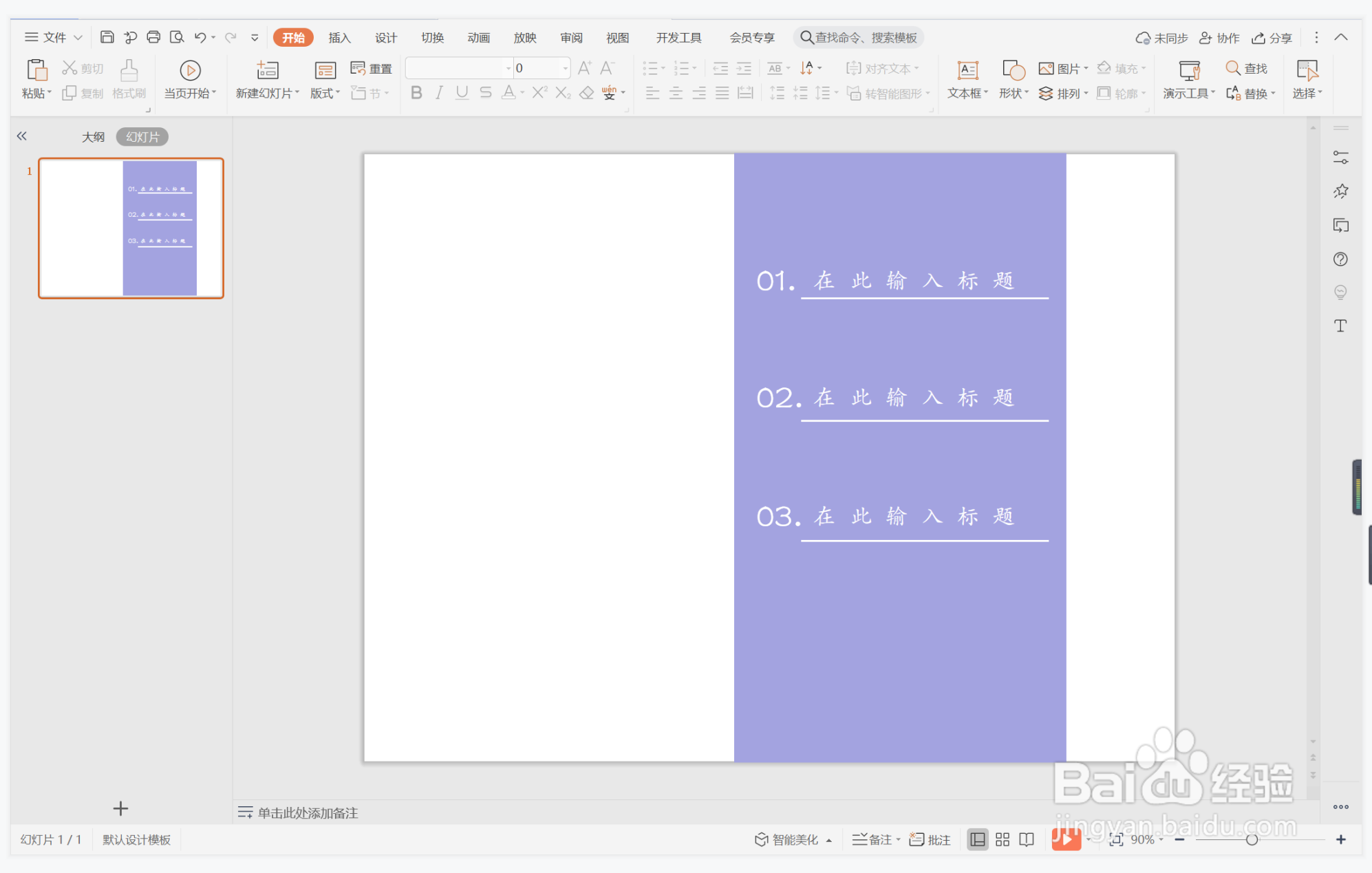Open the zoom percentage 90% dropdown
1372x873 pixels.
coord(1146,839)
